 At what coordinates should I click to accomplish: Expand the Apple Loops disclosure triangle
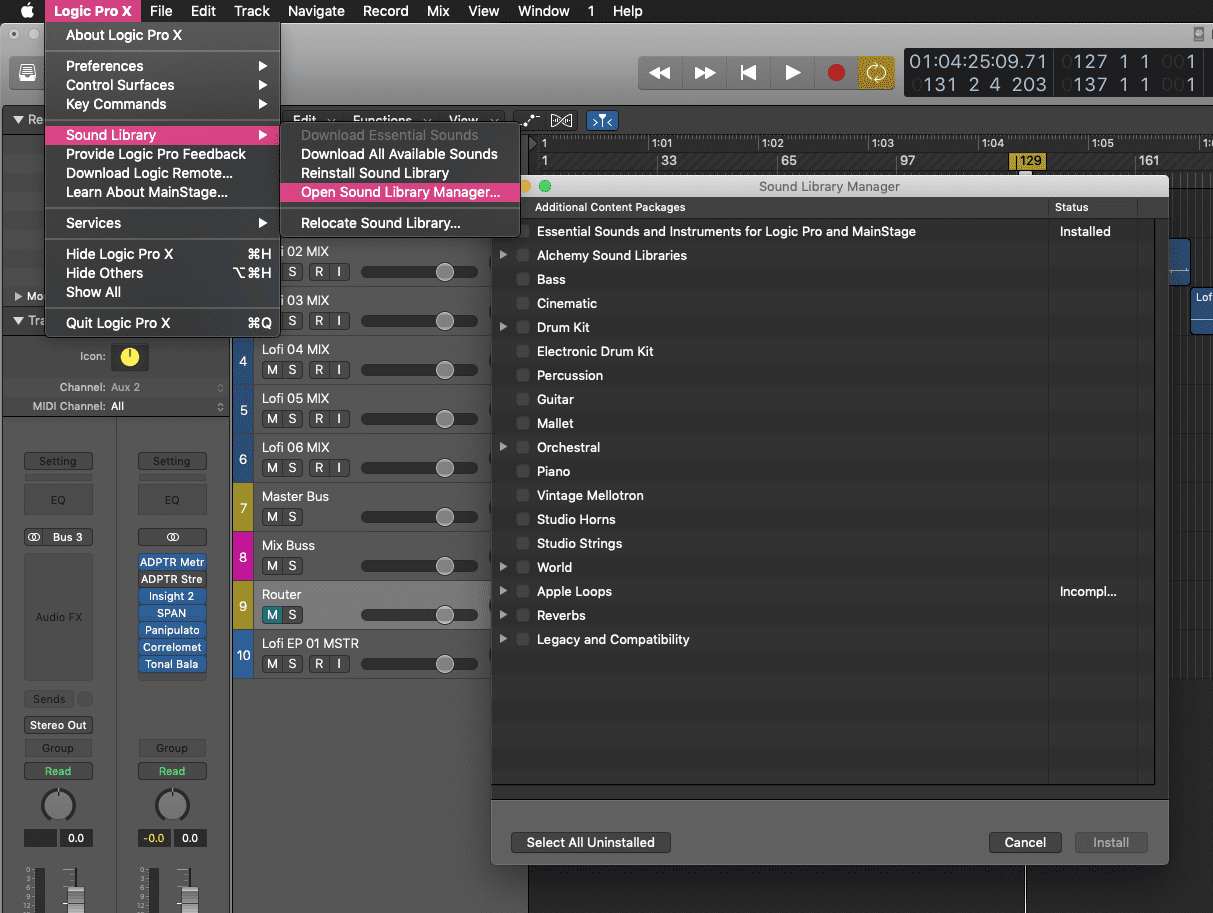(504, 591)
